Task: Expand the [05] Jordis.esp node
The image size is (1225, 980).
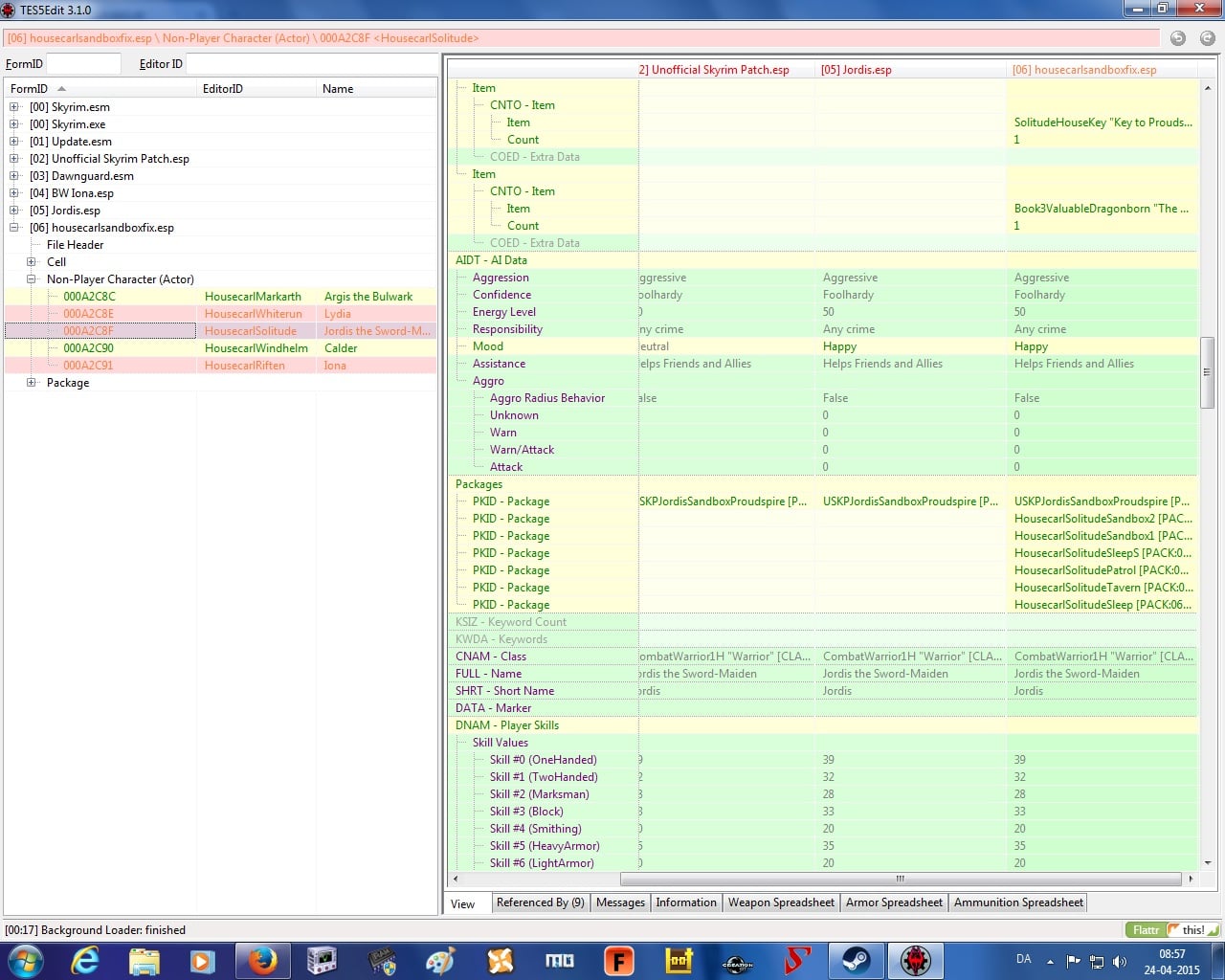Action: tap(14, 211)
